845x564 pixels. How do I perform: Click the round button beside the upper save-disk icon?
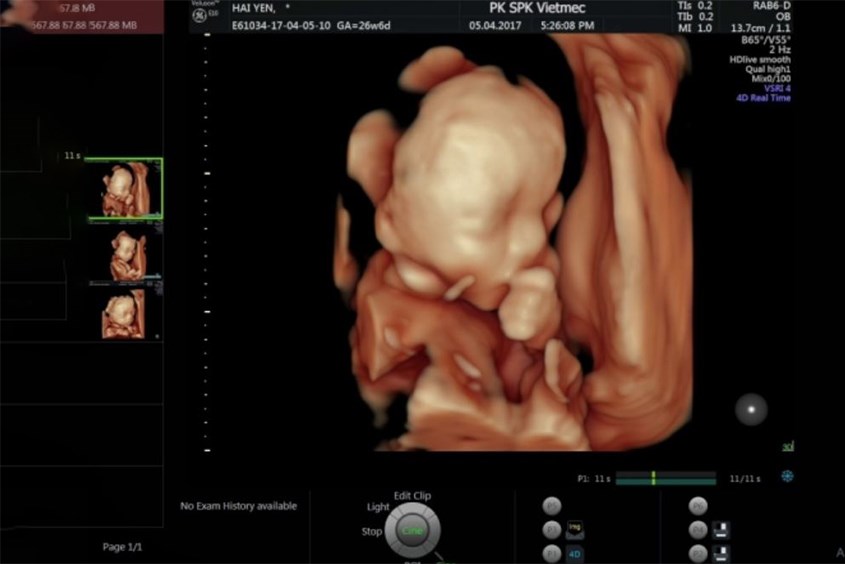[698, 530]
